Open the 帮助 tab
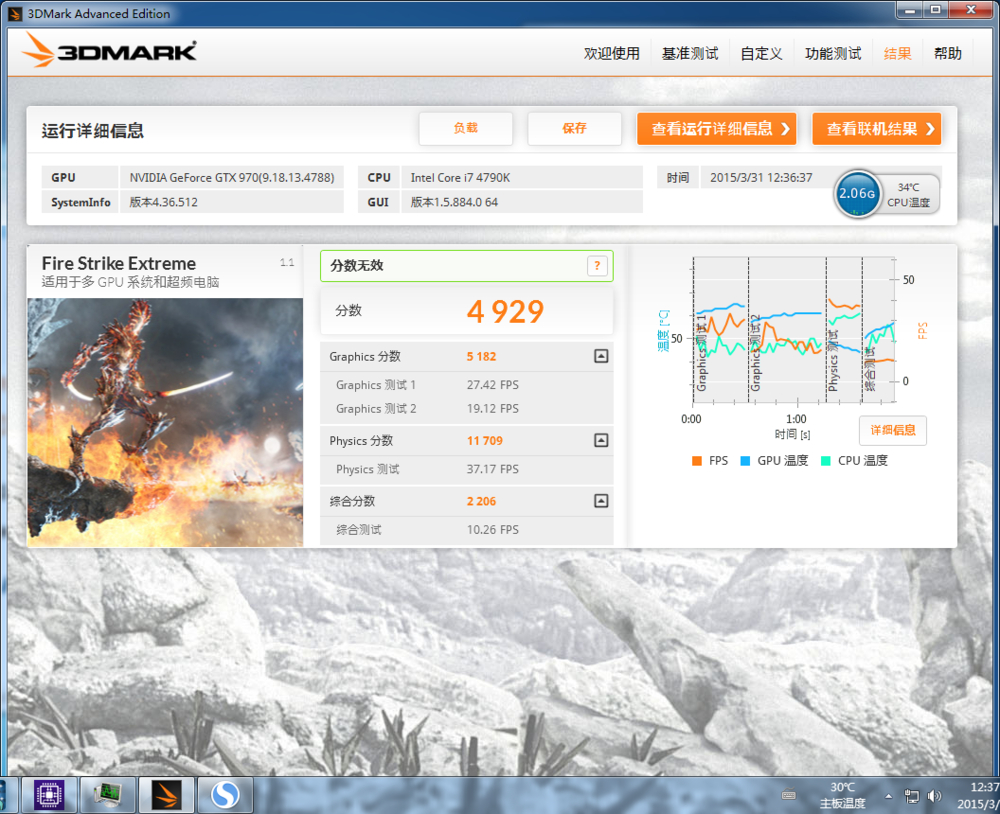The width and height of the screenshot is (1000, 814). (x=947, y=54)
